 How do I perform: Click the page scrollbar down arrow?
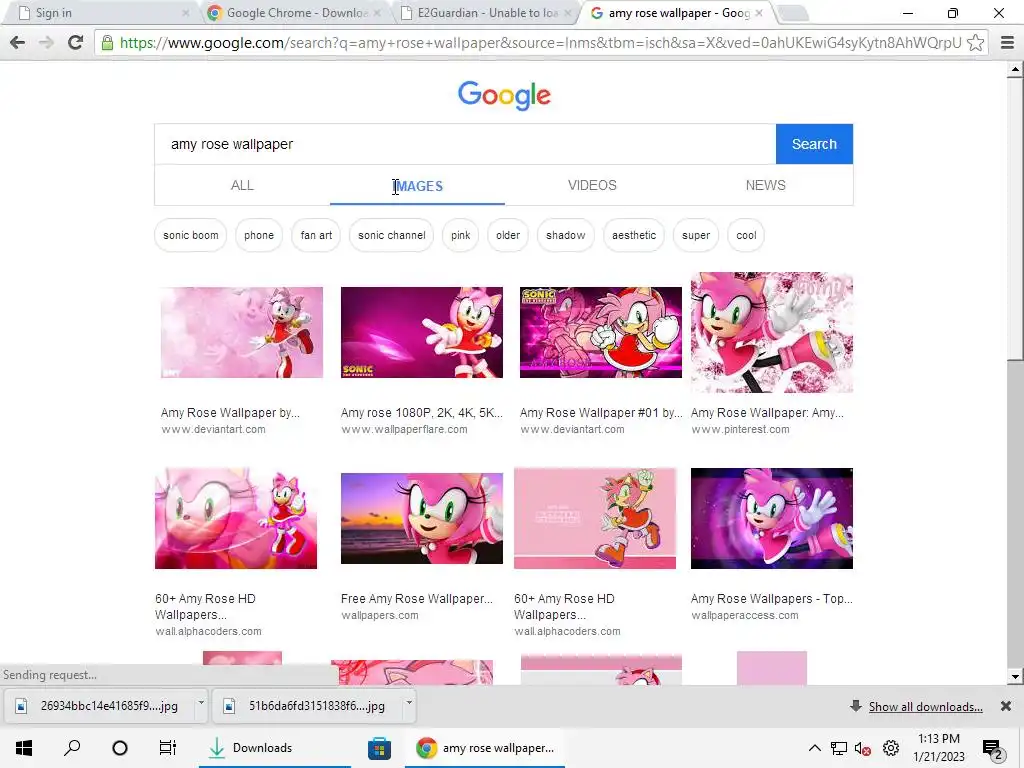tap(1015, 677)
